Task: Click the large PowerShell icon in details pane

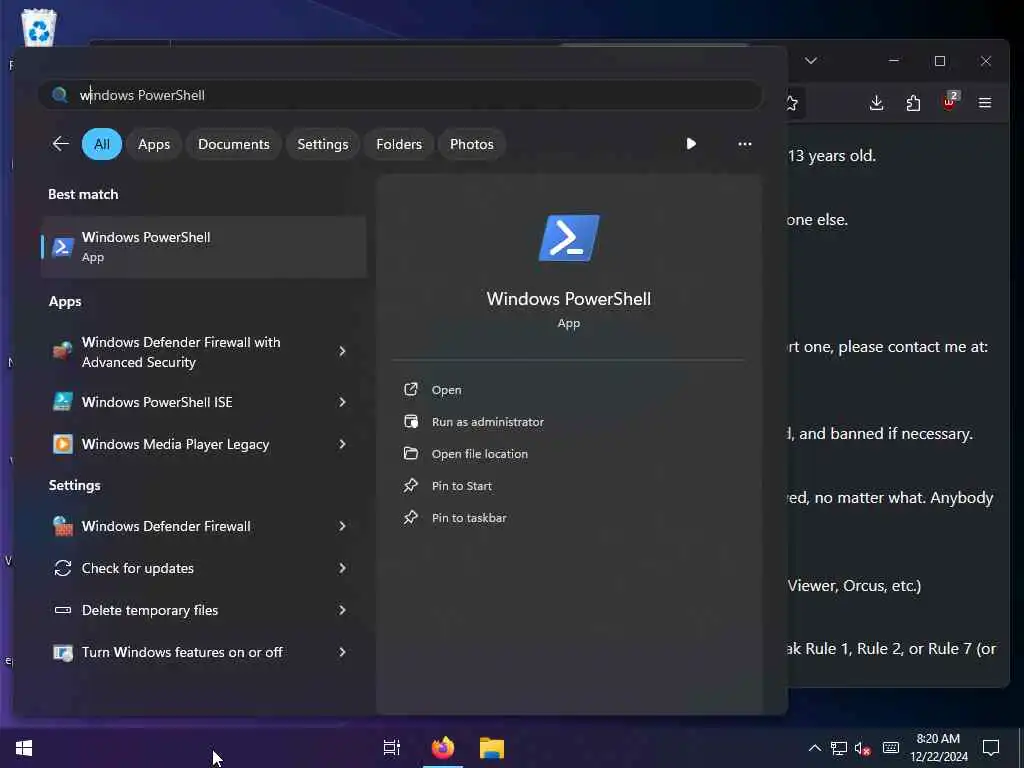Action: tap(569, 238)
